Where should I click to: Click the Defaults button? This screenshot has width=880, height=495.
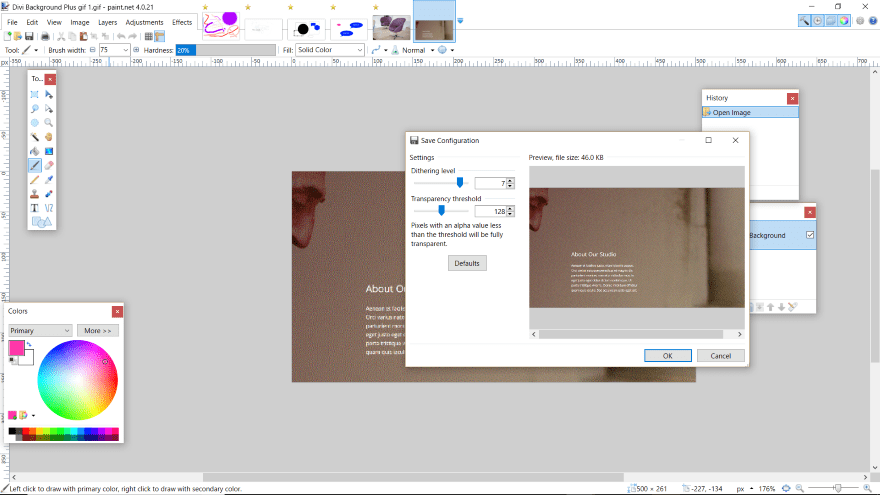467,263
